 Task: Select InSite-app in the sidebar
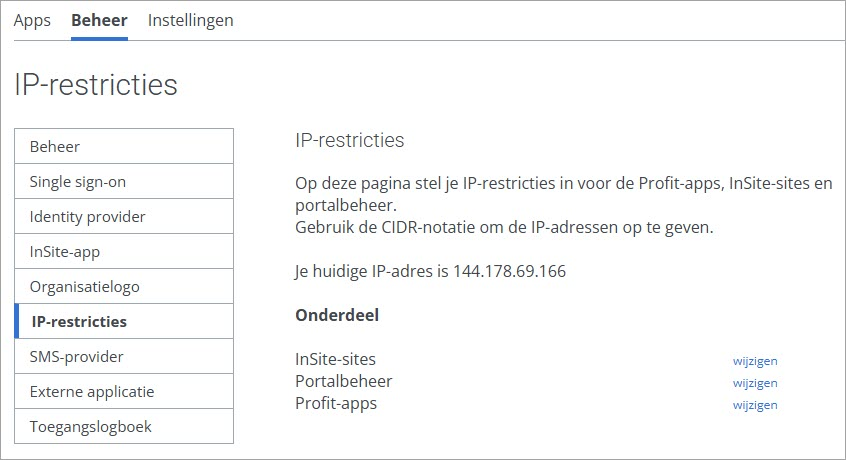pos(124,251)
